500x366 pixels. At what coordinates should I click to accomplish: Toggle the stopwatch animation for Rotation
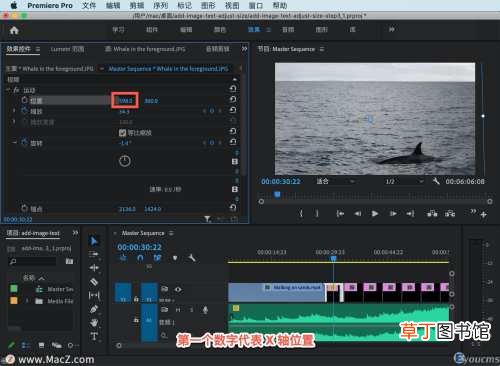pos(25,143)
